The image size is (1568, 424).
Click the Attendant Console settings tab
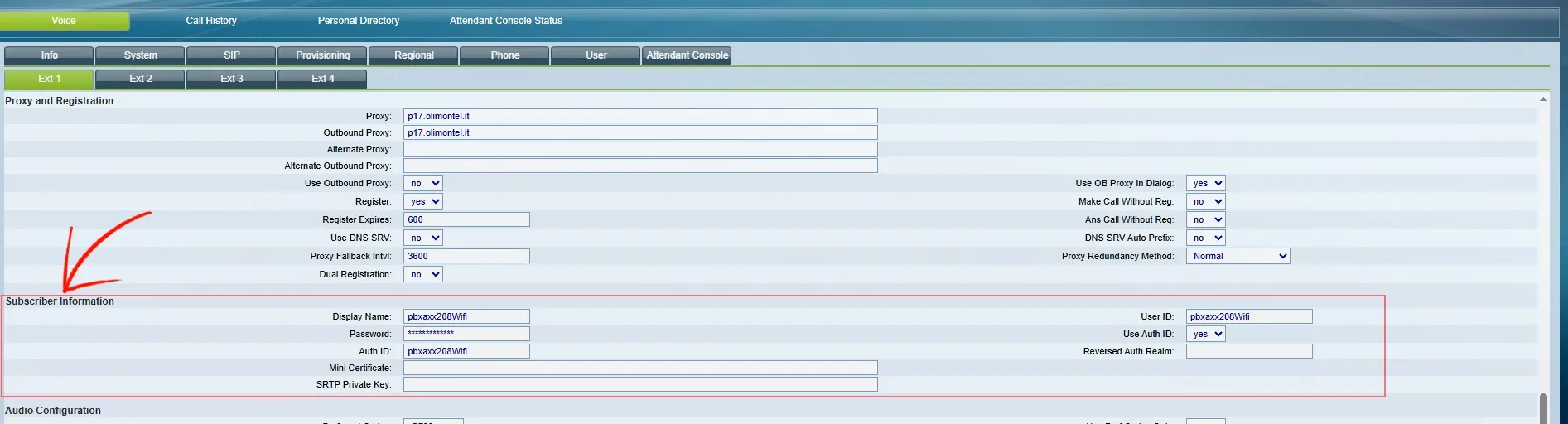click(x=687, y=55)
